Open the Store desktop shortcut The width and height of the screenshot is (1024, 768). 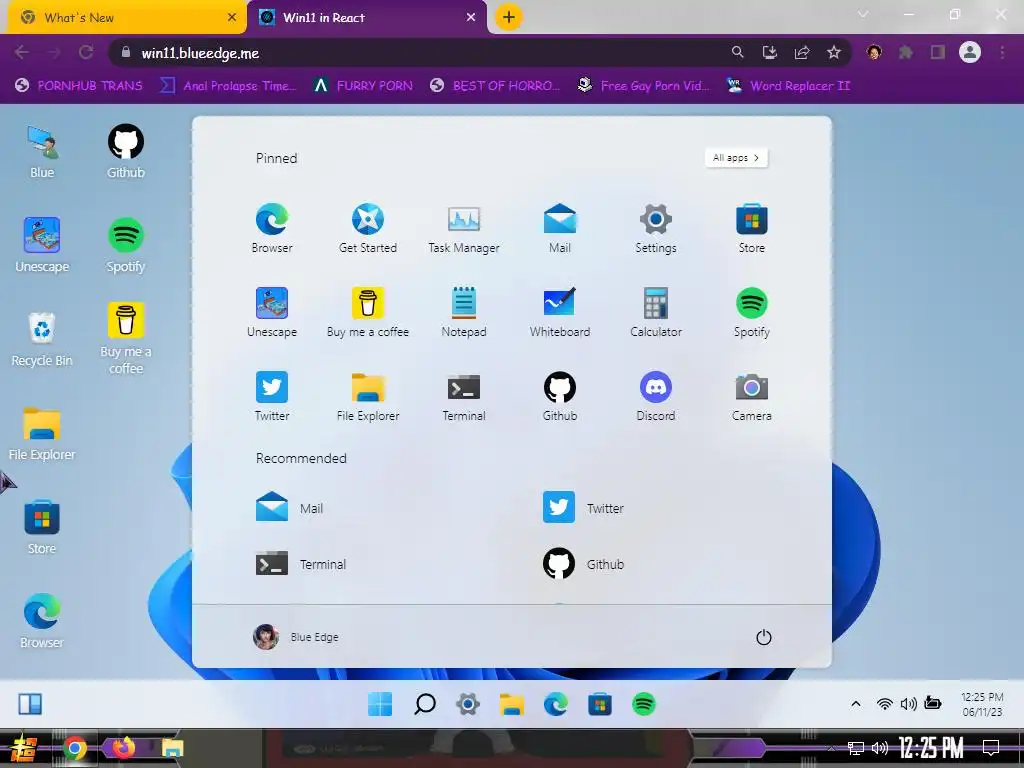[42, 528]
